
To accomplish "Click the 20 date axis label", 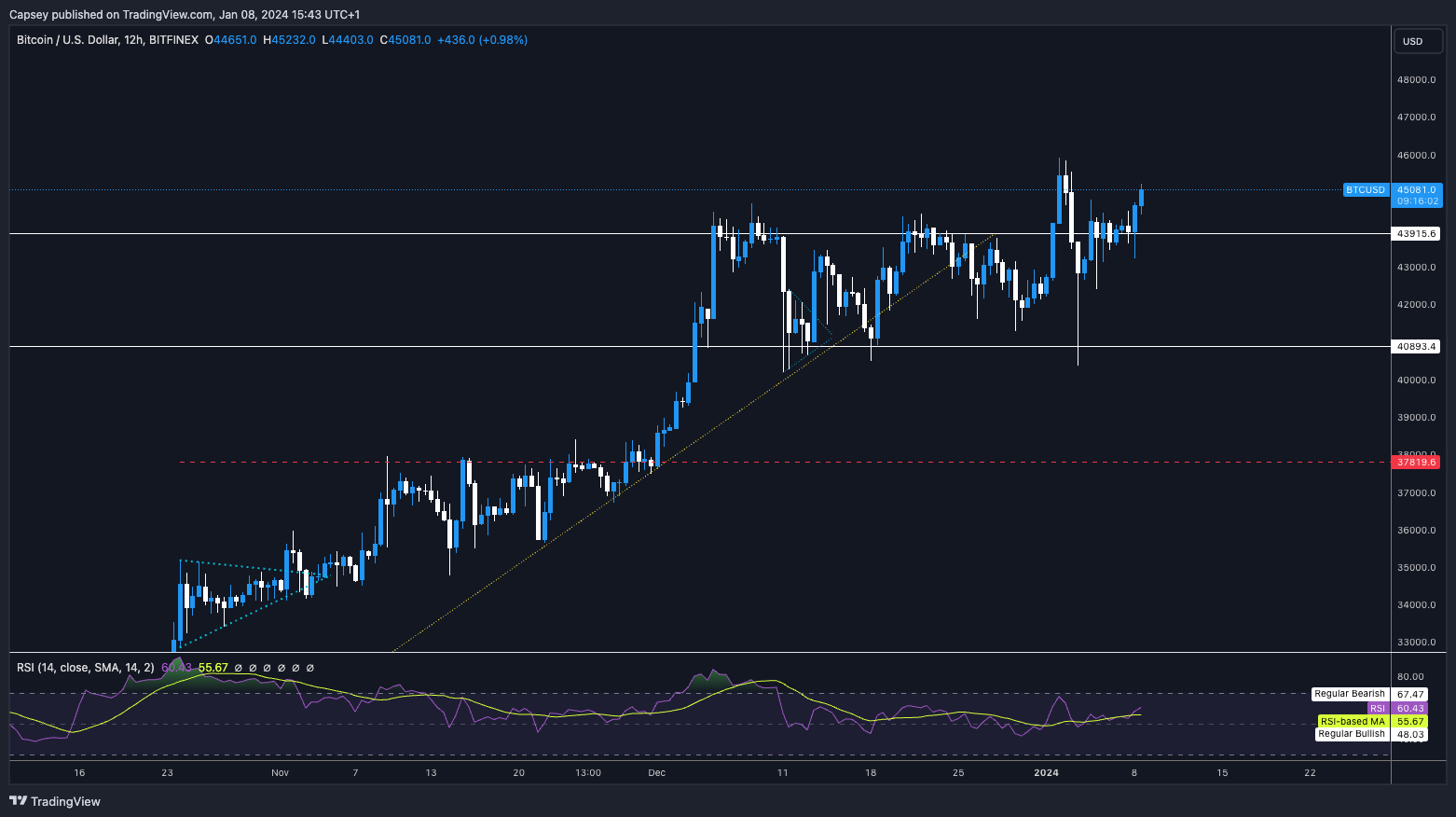I will coord(519,773).
